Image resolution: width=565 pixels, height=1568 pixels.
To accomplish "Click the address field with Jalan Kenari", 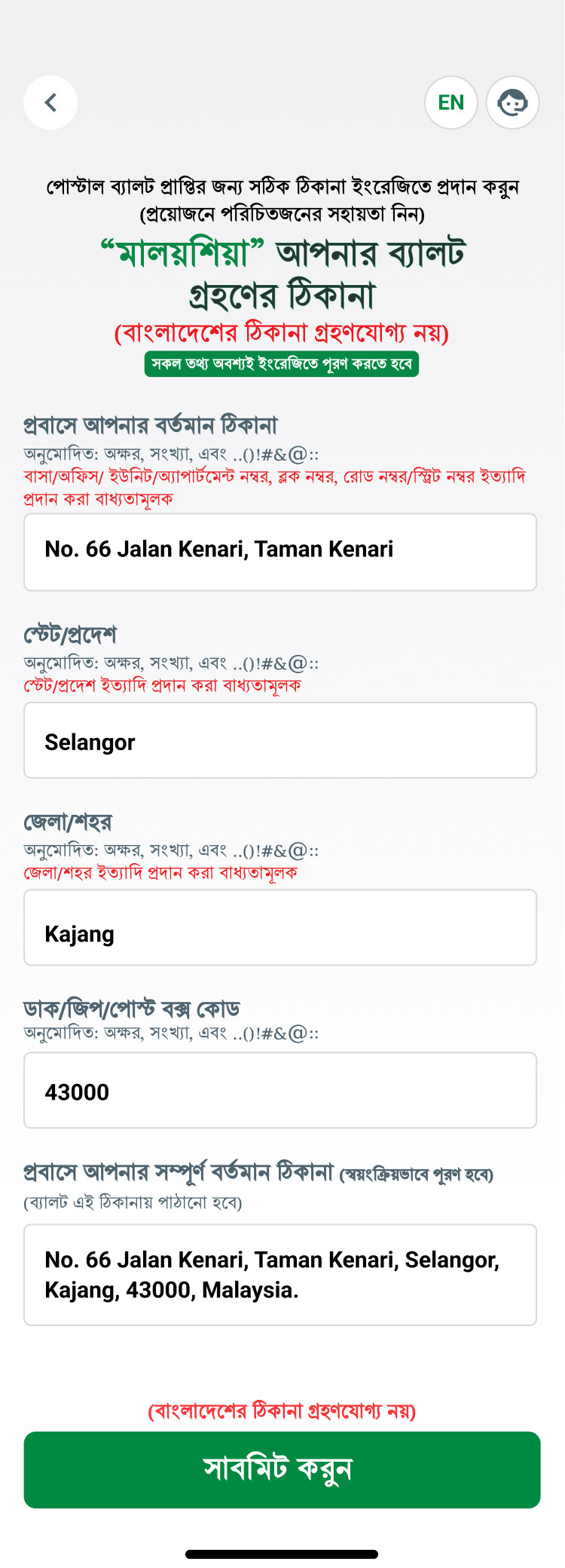I will tap(280, 552).
